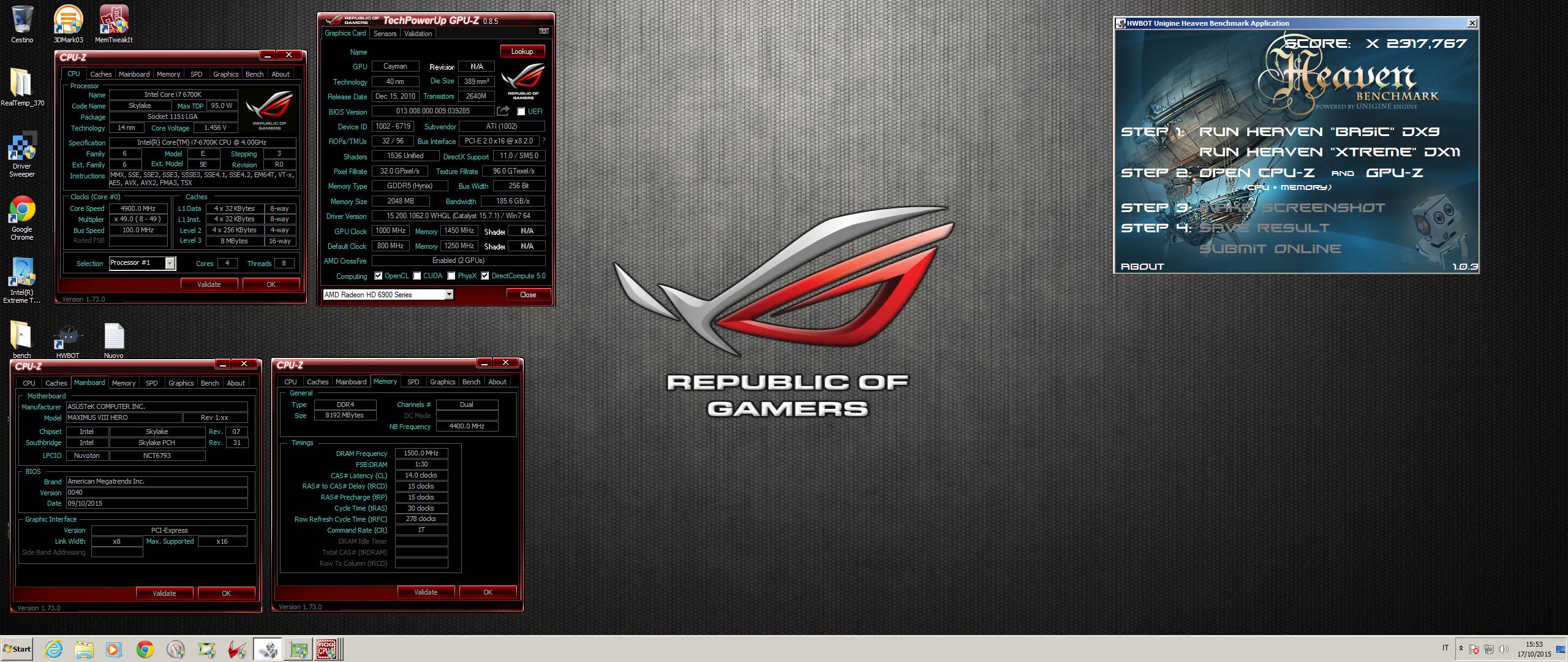Open the Start menu
The width and height of the screenshot is (1568, 662).
coord(17,649)
